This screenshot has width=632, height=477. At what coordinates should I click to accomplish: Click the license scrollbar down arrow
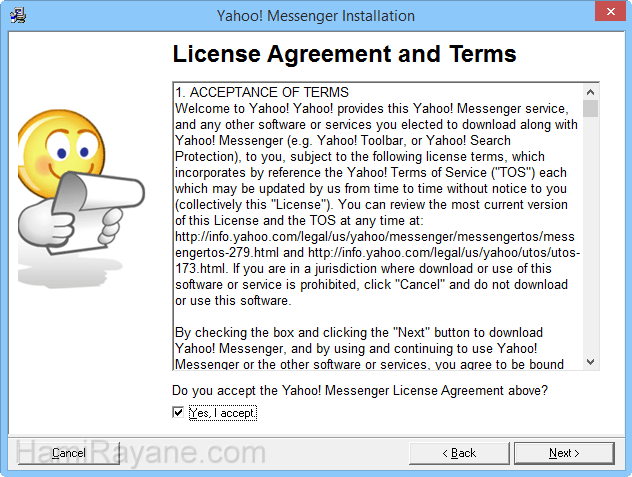pyautogui.click(x=590, y=362)
